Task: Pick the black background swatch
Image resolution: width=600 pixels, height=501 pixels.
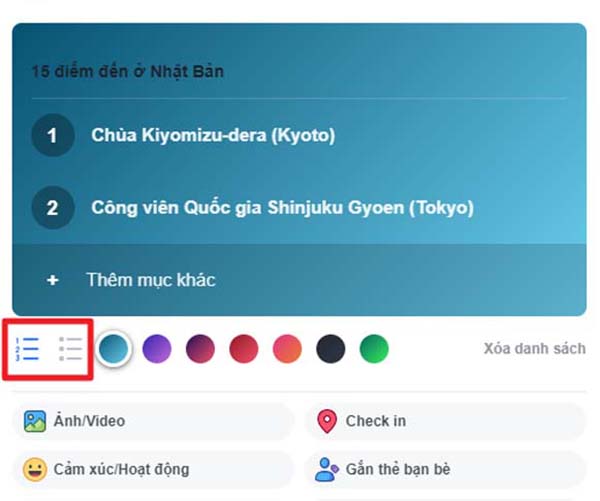Action: pyautogui.click(x=331, y=349)
